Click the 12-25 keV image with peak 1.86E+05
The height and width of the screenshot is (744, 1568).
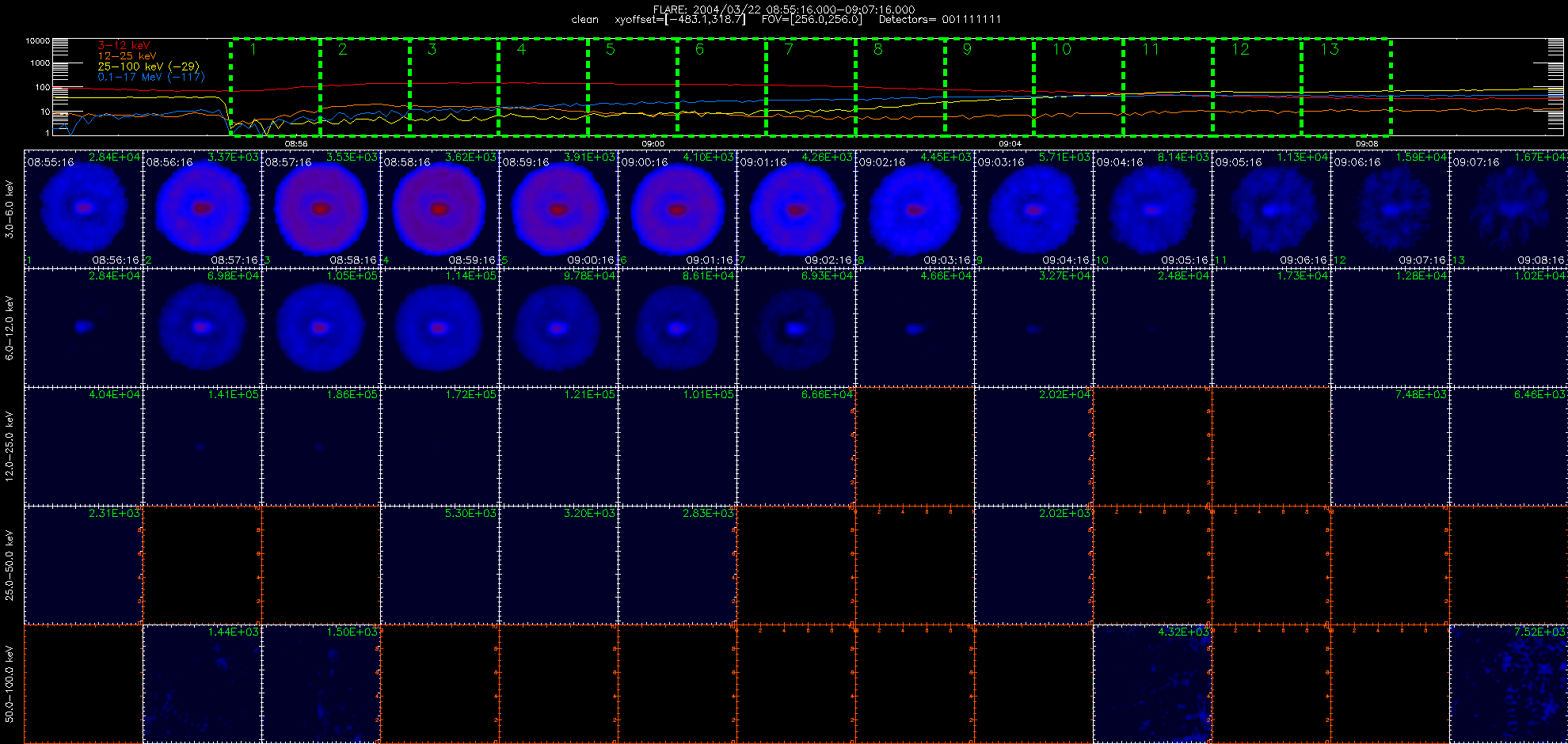click(321, 446)
